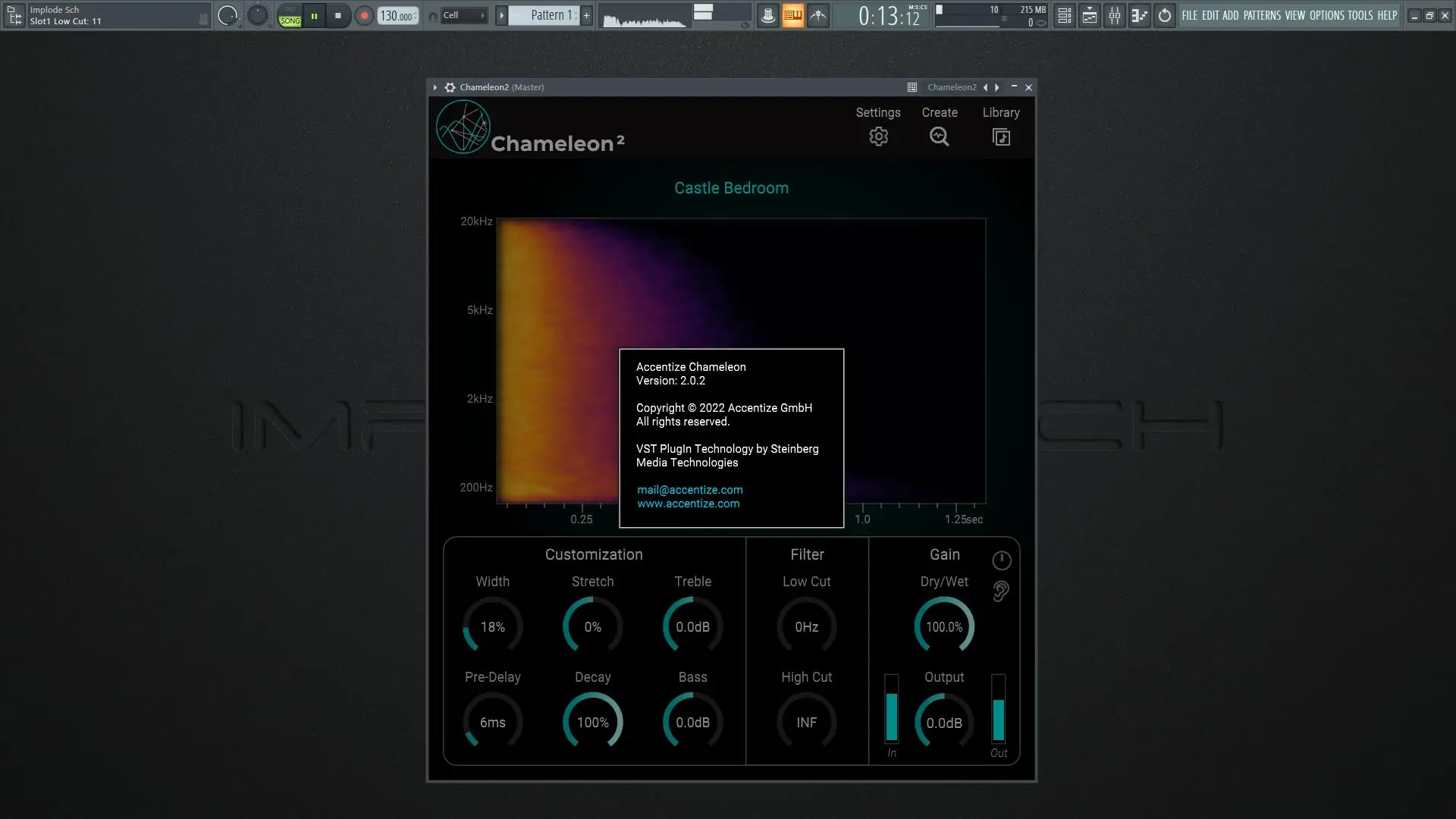Click the Dry/Wet knob

tap(944, 626)
